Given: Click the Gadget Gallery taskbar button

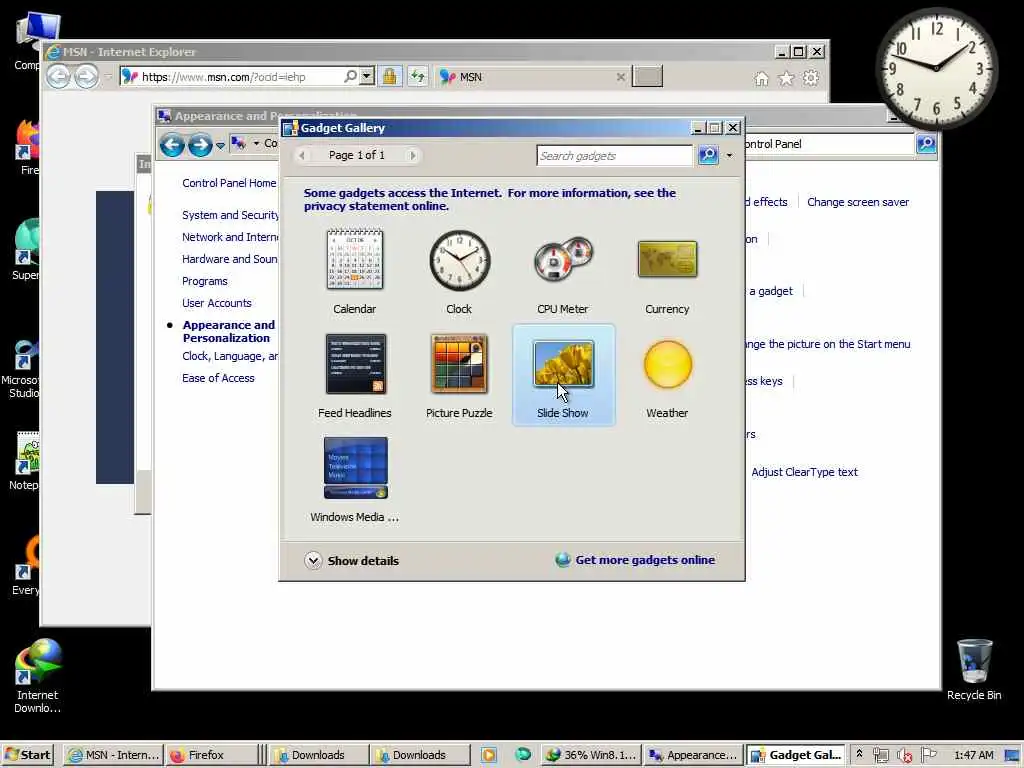Looking at the screenshot, I should [x=796, y=755].
